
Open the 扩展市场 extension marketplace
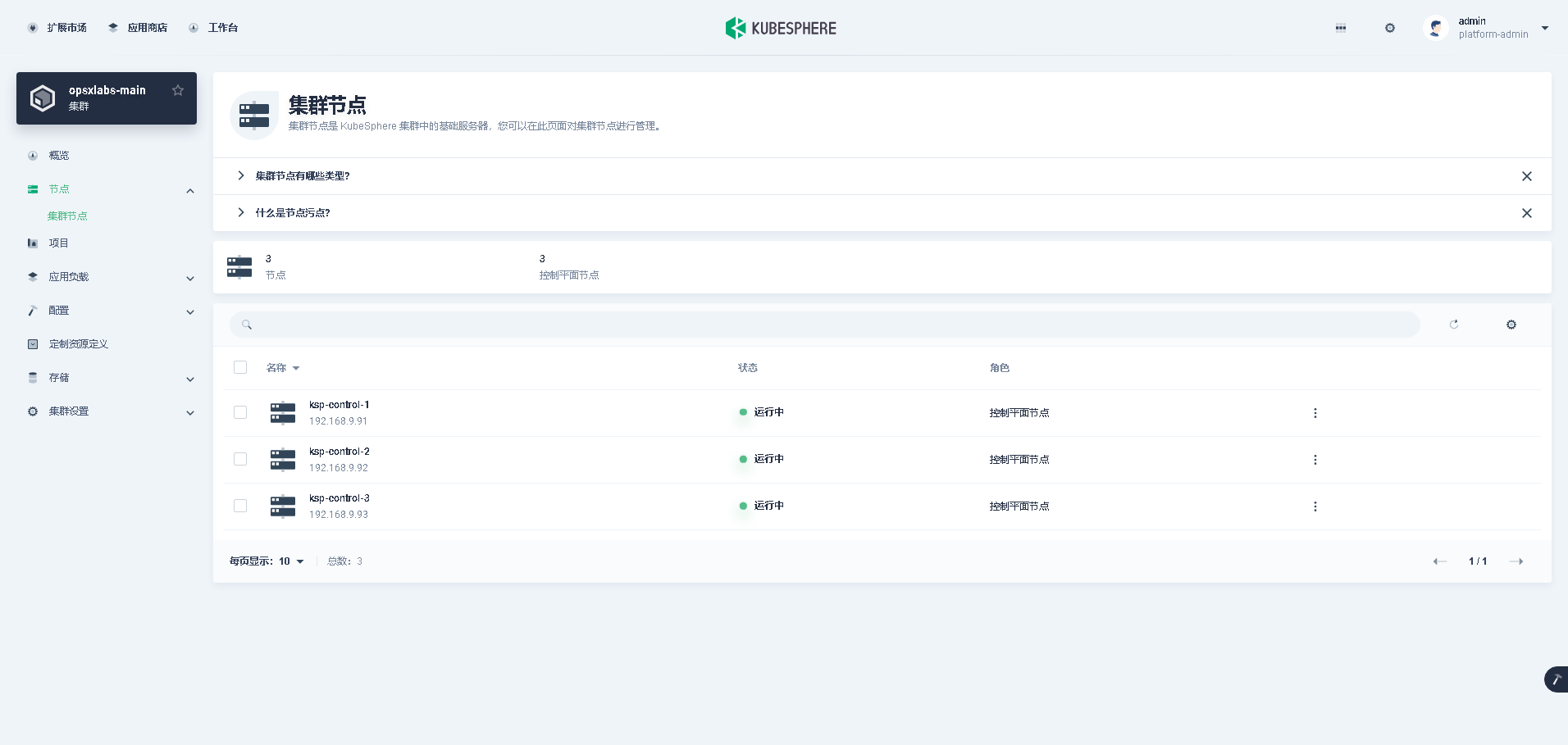57,28
